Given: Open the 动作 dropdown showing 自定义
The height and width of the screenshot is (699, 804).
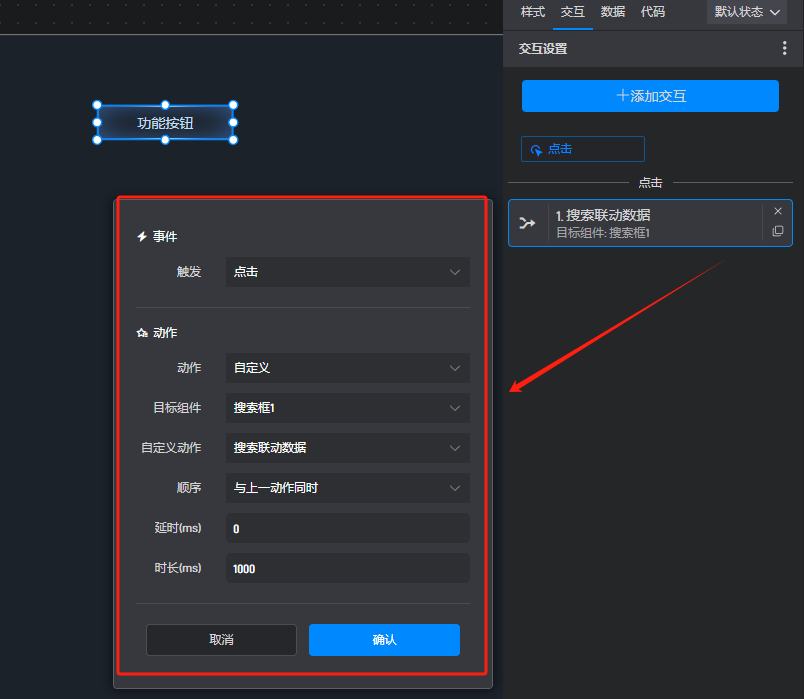Looking at the screenshot, I should tap(348, 368).
